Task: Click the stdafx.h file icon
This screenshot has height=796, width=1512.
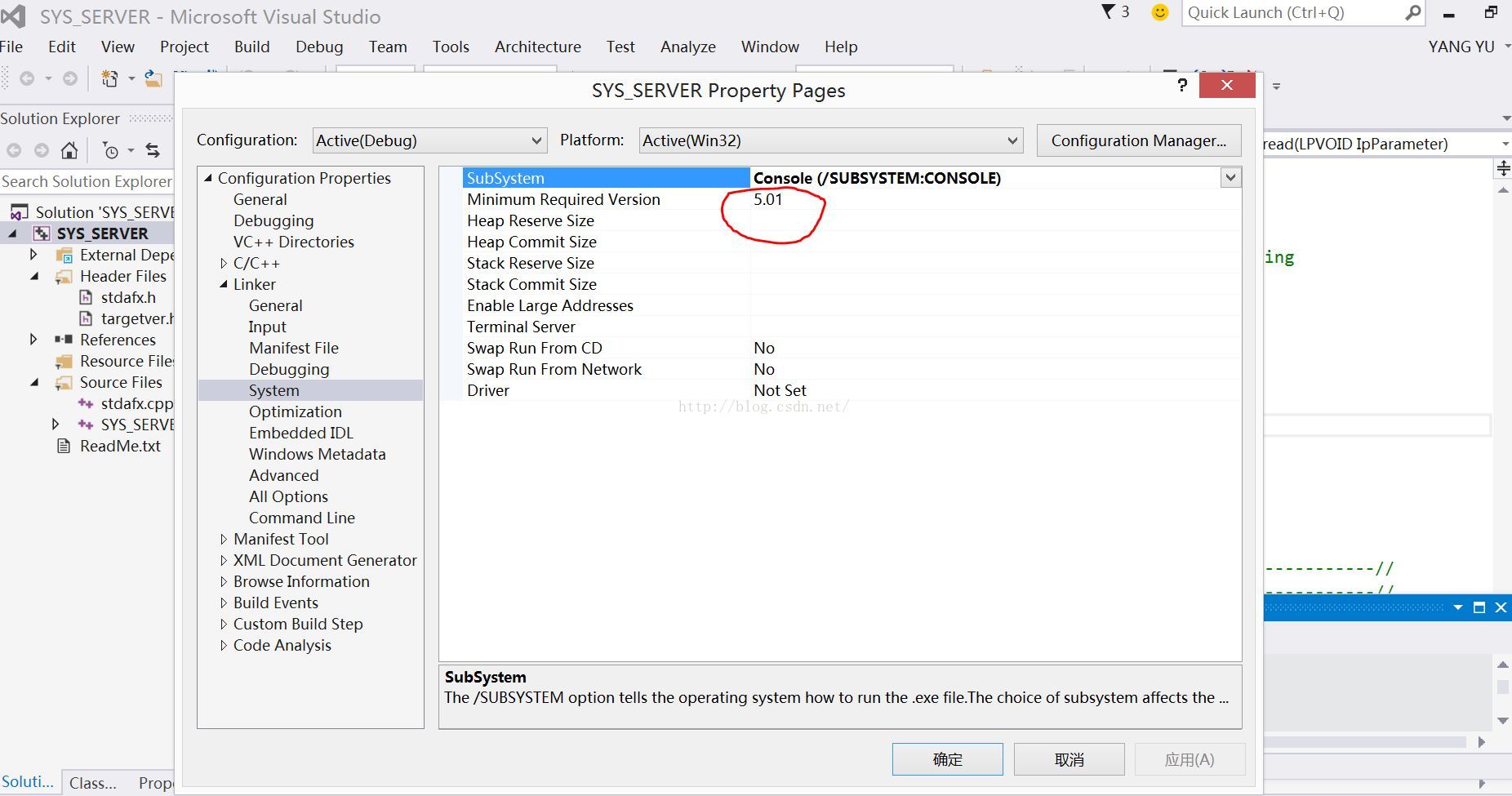Action: [x=86, y=297]
